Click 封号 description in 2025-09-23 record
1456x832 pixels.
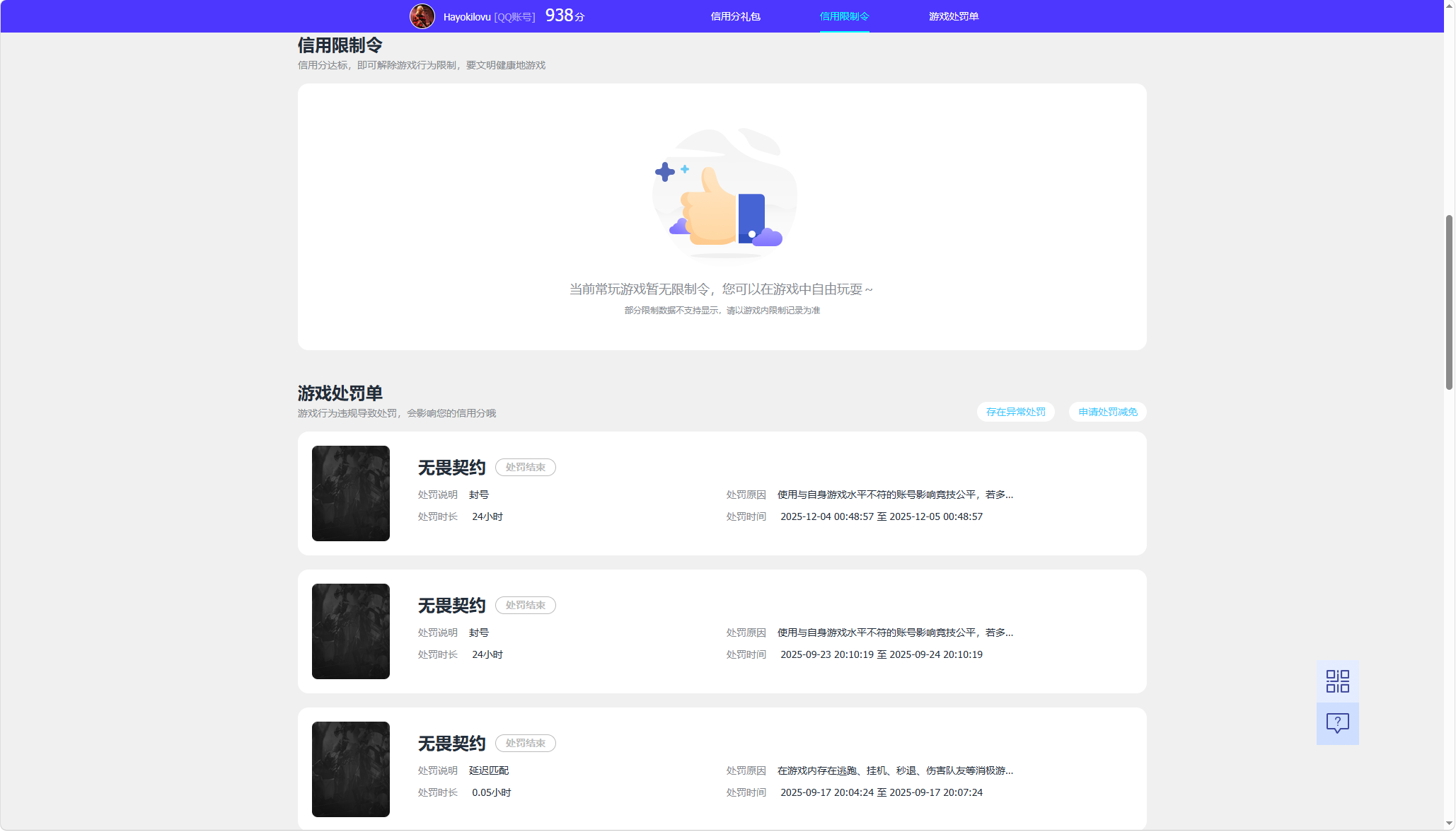click(x=478, y=632)
